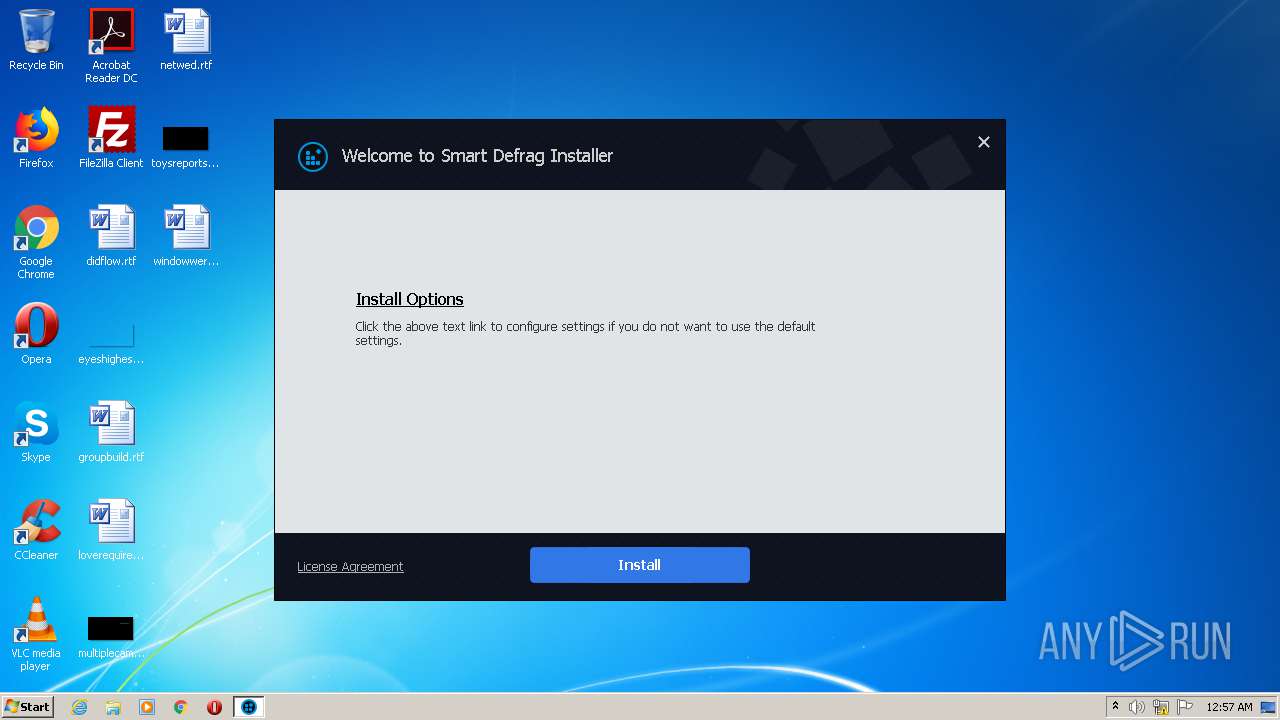Screen dimensions: 1280x720
Task: Select the Firefox desktop shortcut
Action: pos(36,138)
